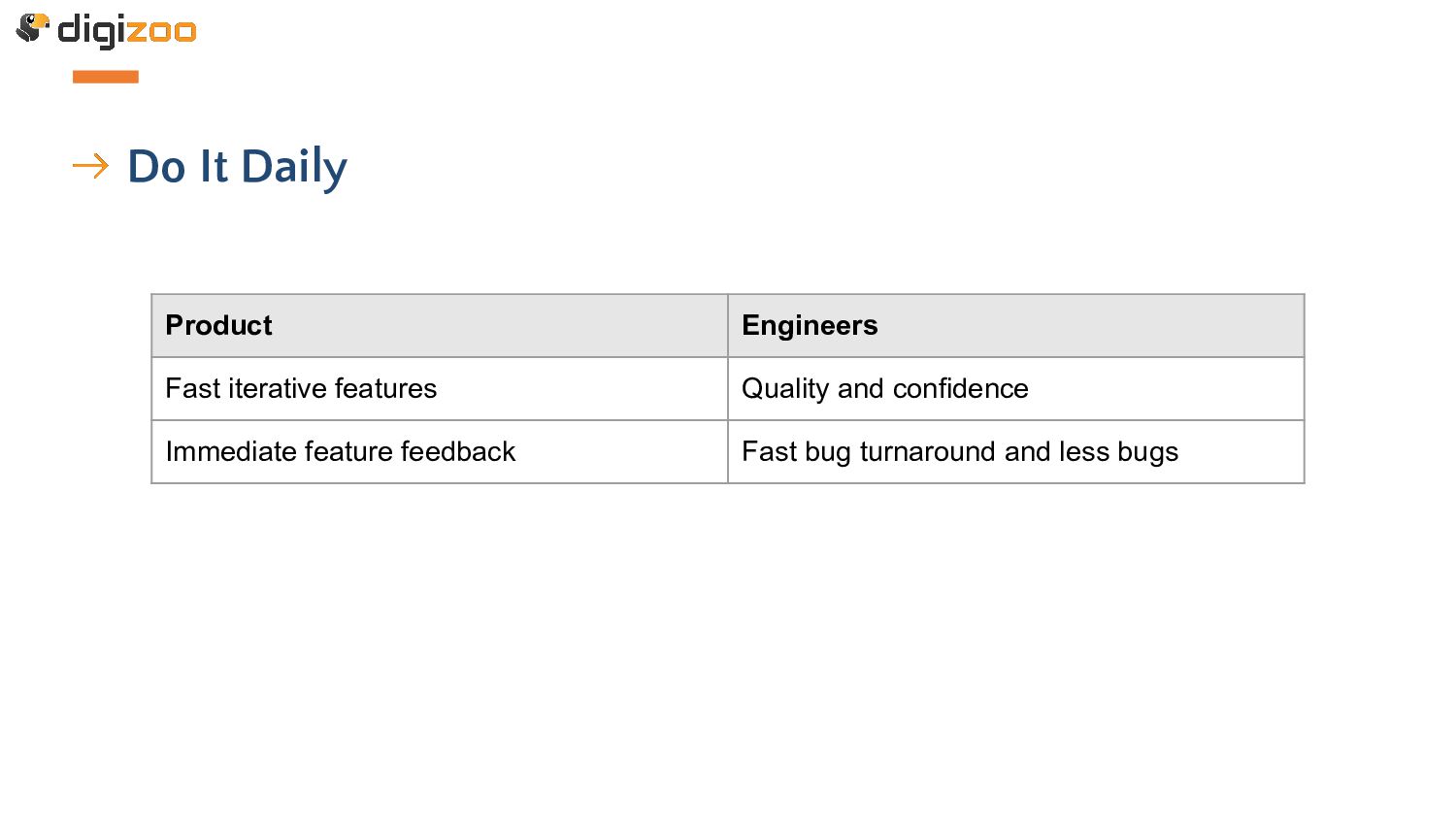Click the orange arrow beside the title
The image size is (1456, 819).
coord(90,167)
